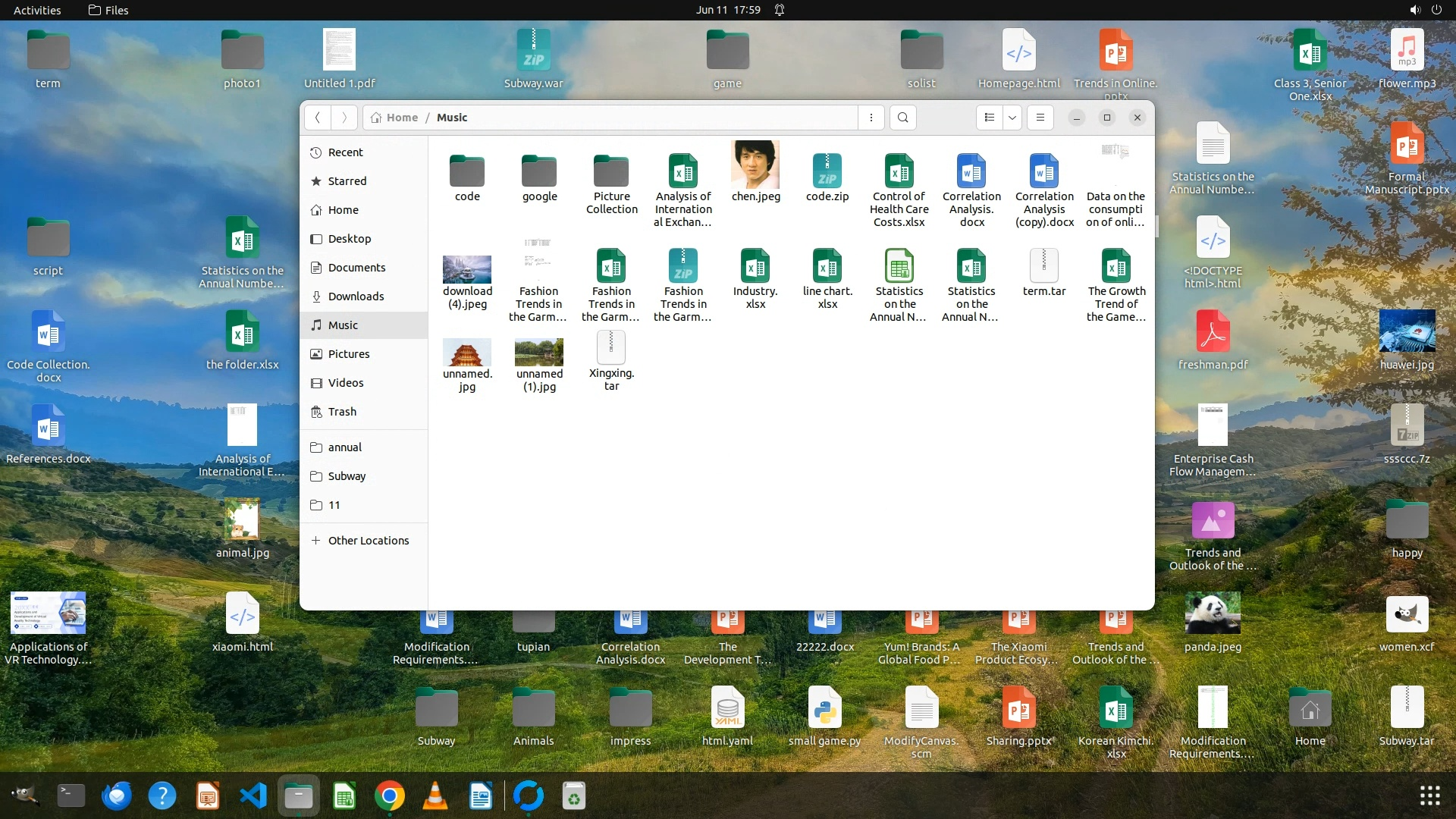Select the code.zip archive icon

click(827, 171)
